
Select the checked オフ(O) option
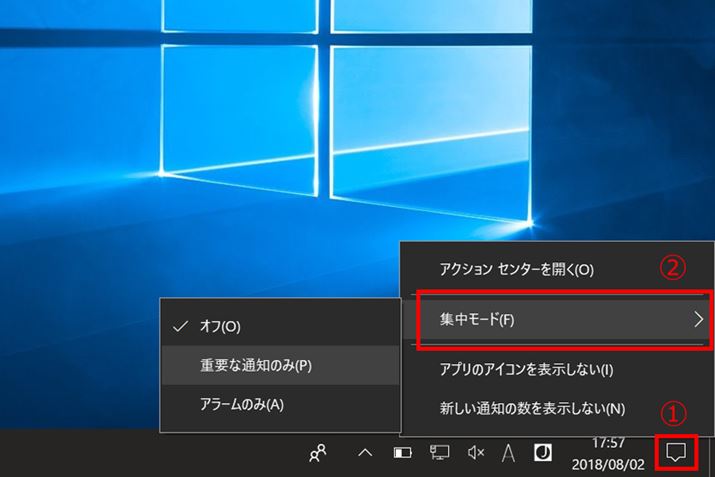280,326
